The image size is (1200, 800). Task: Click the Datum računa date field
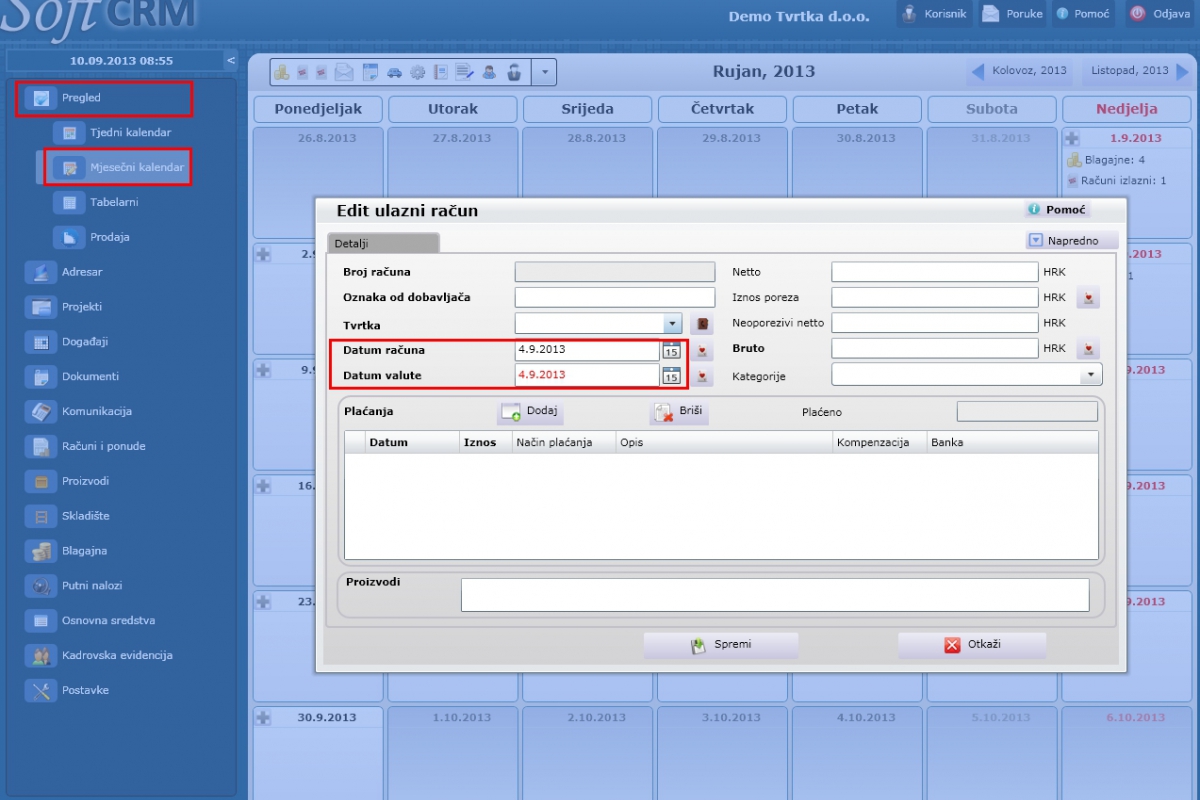(588, 350)
